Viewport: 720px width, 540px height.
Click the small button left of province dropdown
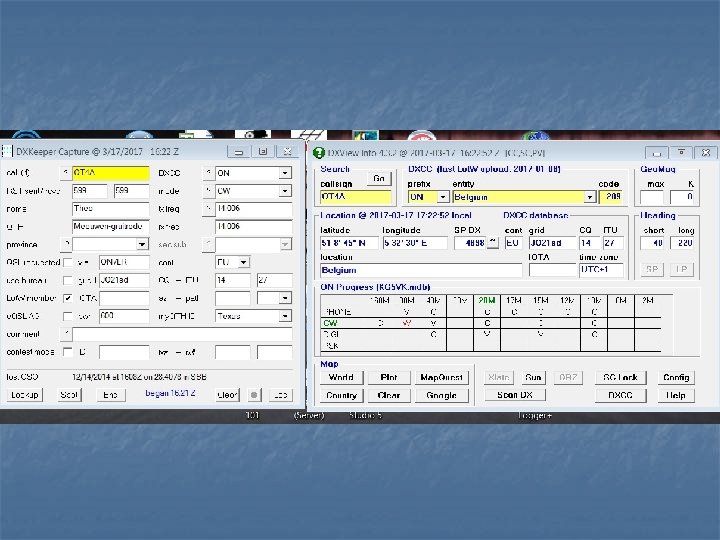tap(66, 244)
